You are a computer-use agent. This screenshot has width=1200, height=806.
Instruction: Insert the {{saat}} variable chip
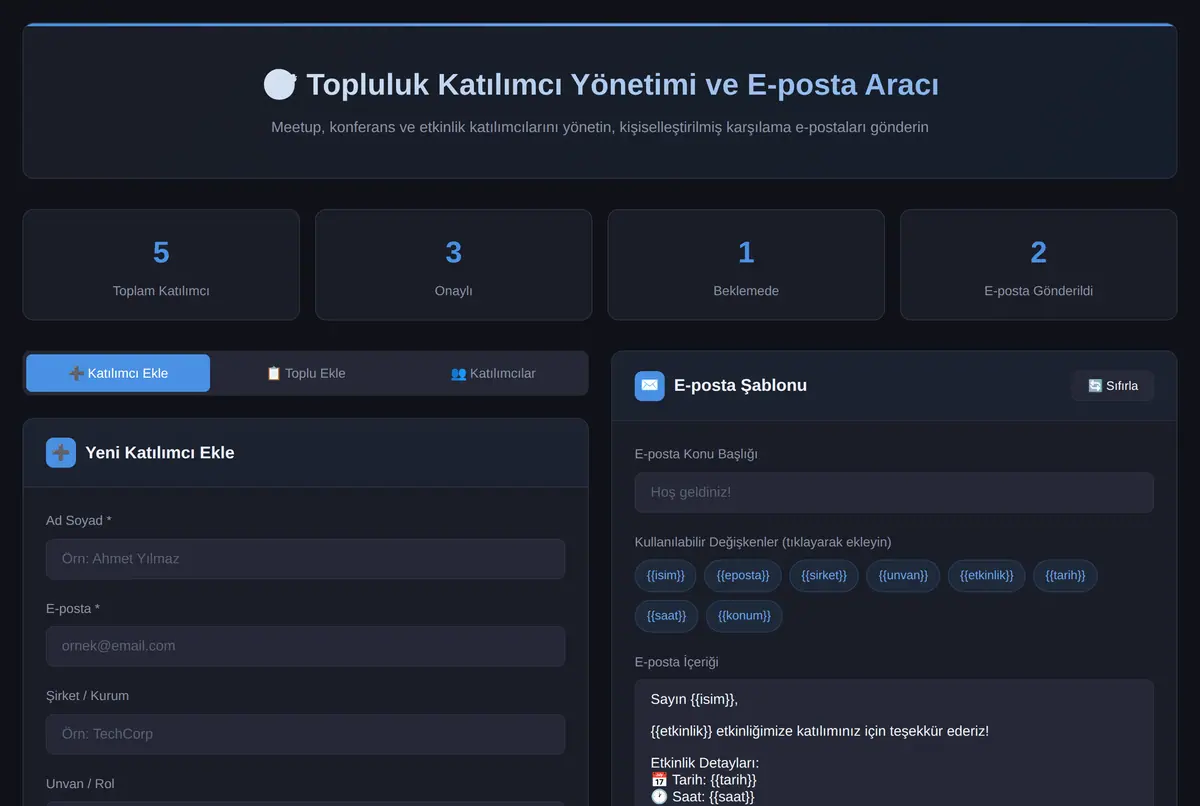[x=666, y=615]
